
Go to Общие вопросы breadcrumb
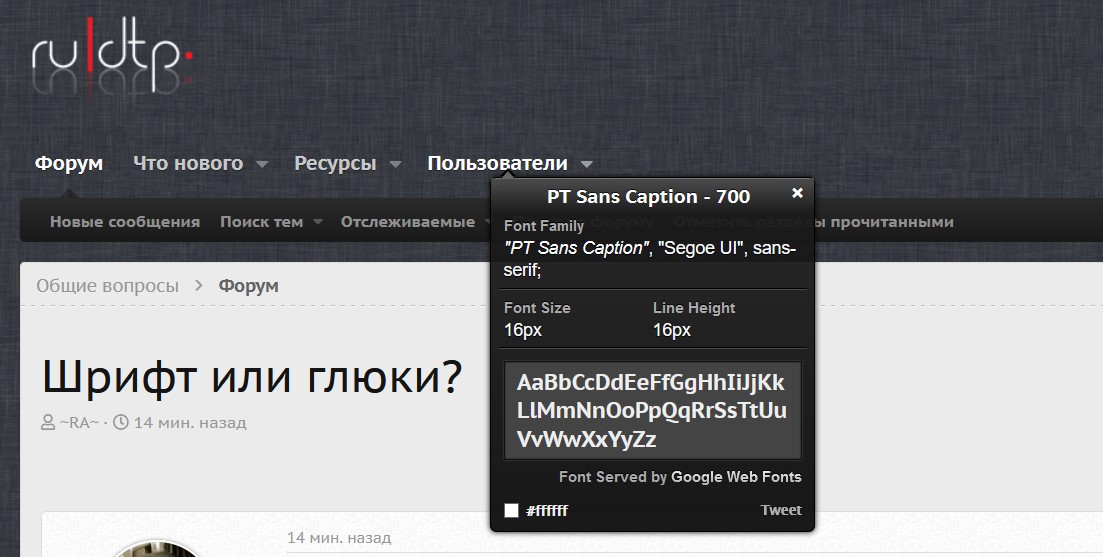click(x=108, y=286)
